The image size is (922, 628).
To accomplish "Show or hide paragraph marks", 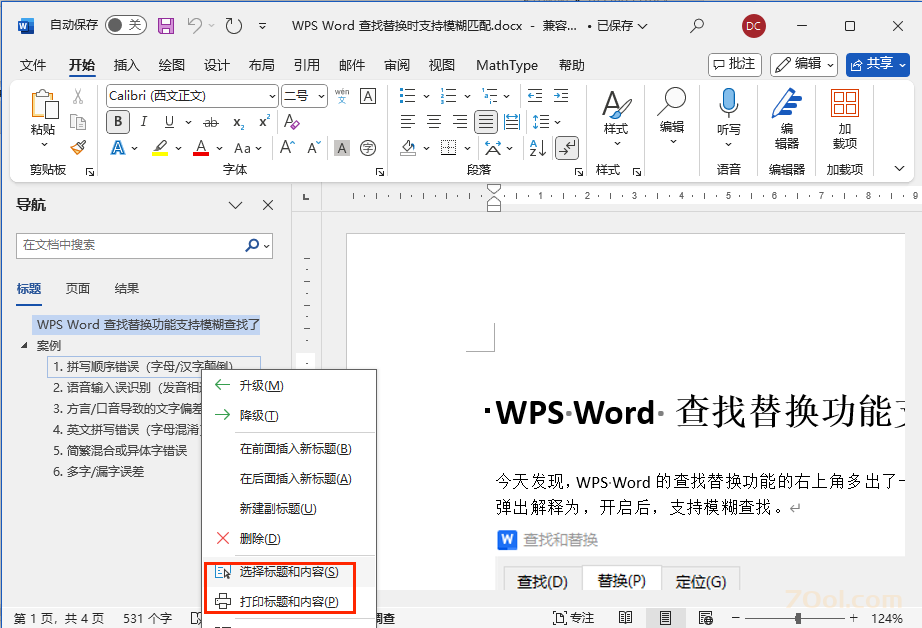I will (568, 148).
